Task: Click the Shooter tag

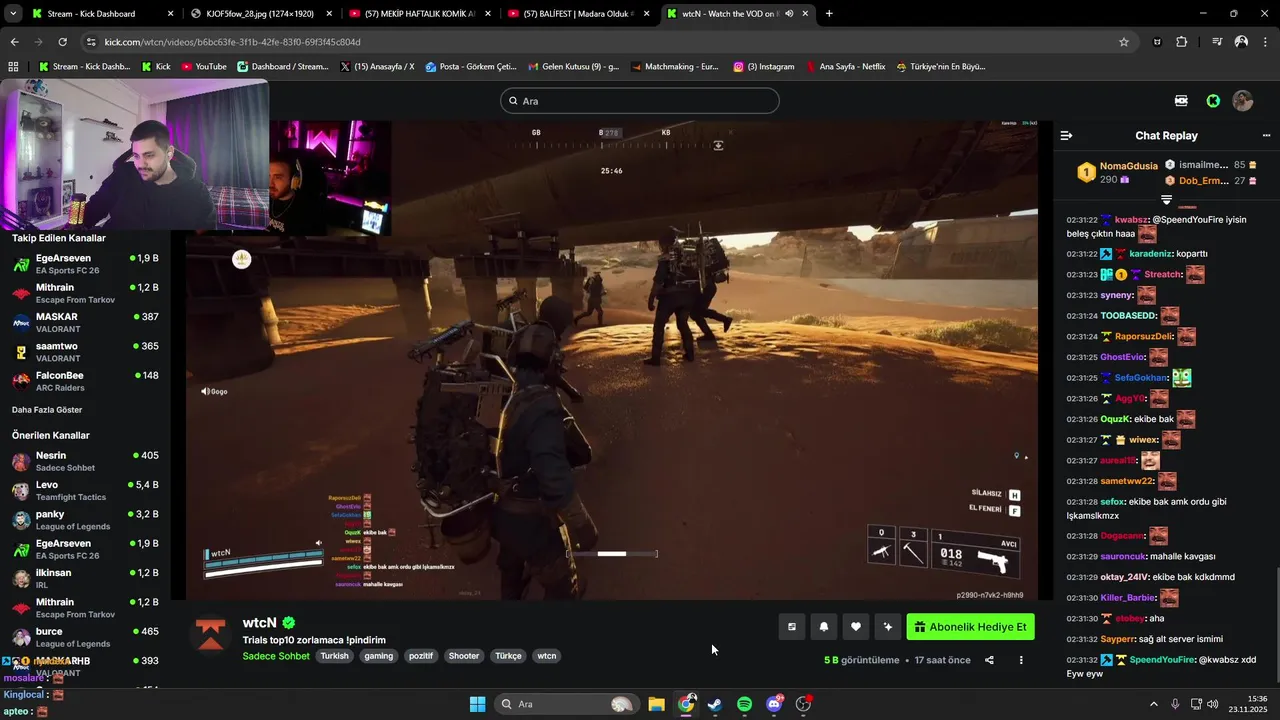Action: coord(464,656)
